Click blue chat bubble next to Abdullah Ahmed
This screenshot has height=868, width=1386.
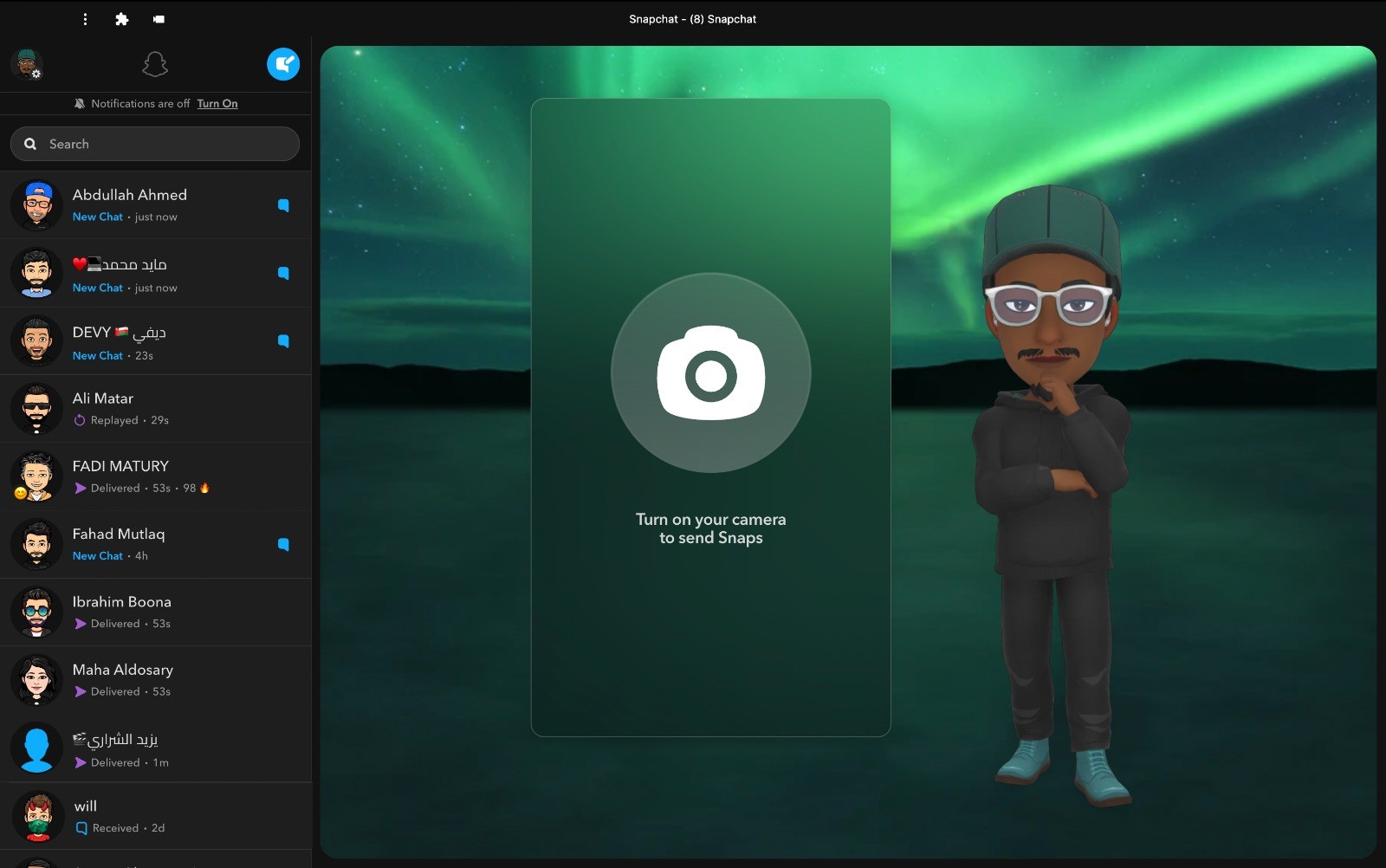(x=283, y=205)
